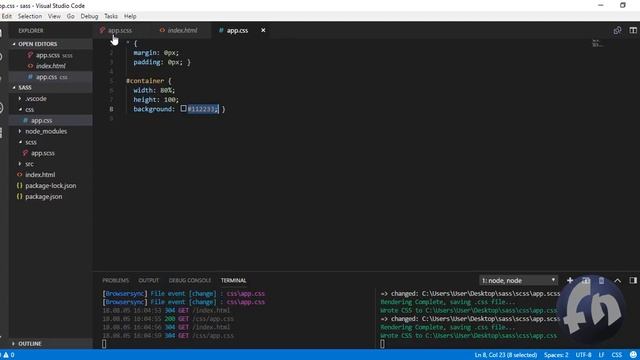Viewport: 640px width, 360px height.
Task: Kill terminal with trash icon
Action: pos(601,280)
